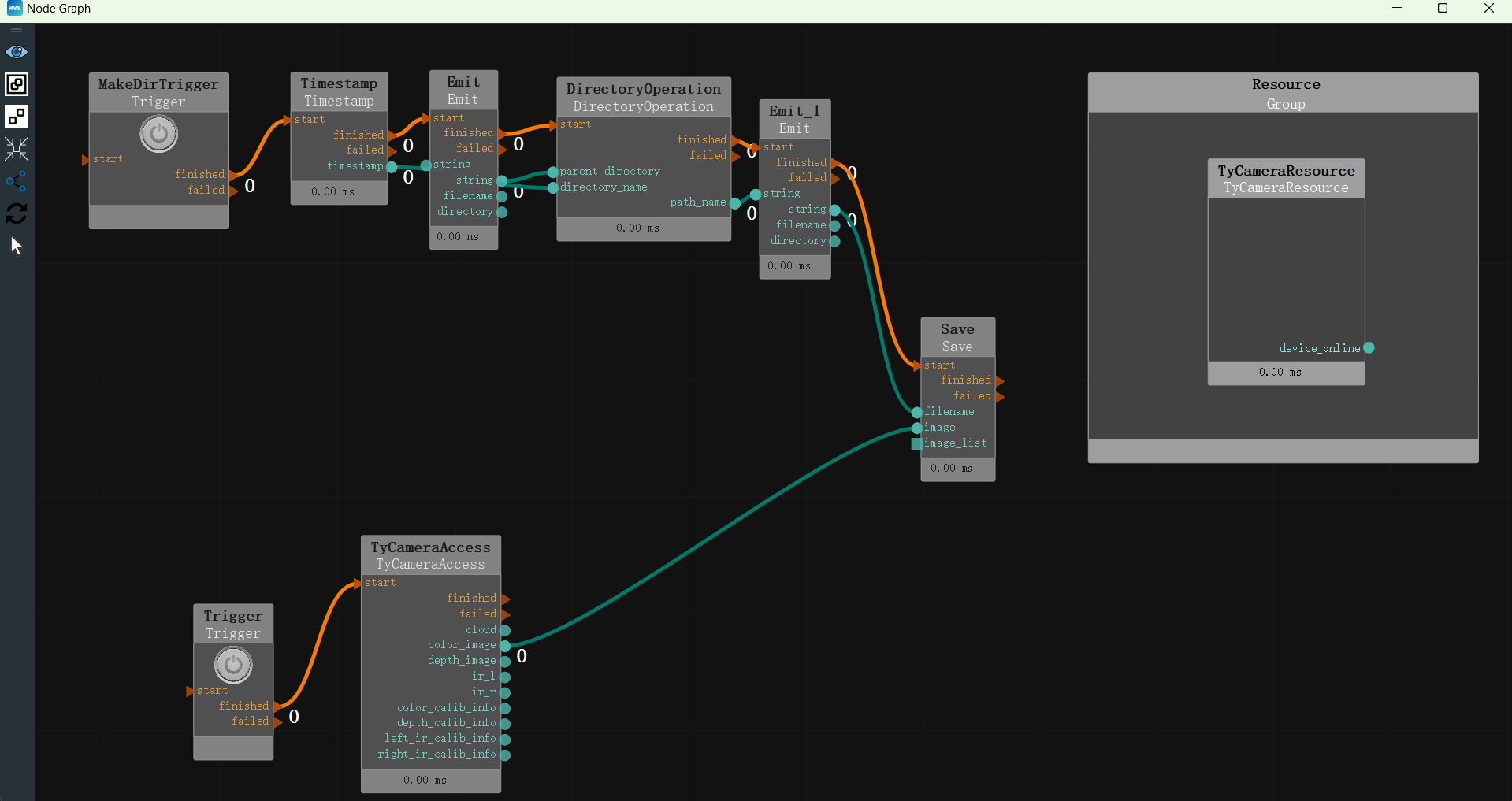1512x801 pixels.
Task: Select the Save node header
Action: coord(958,337)
